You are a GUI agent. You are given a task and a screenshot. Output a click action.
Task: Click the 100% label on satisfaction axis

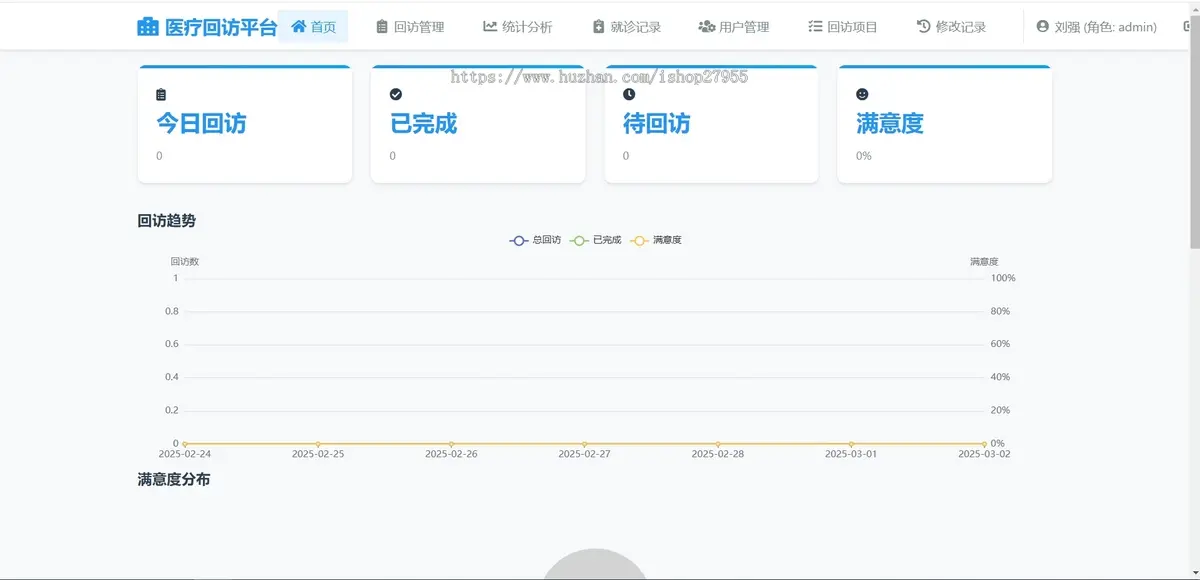click(x=1003, y=278)
